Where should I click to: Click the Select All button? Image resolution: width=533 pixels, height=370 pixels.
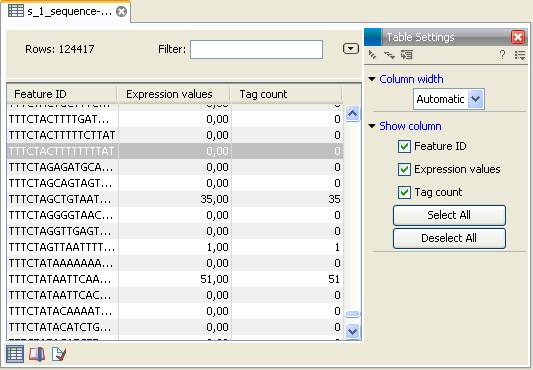[449, 215]
